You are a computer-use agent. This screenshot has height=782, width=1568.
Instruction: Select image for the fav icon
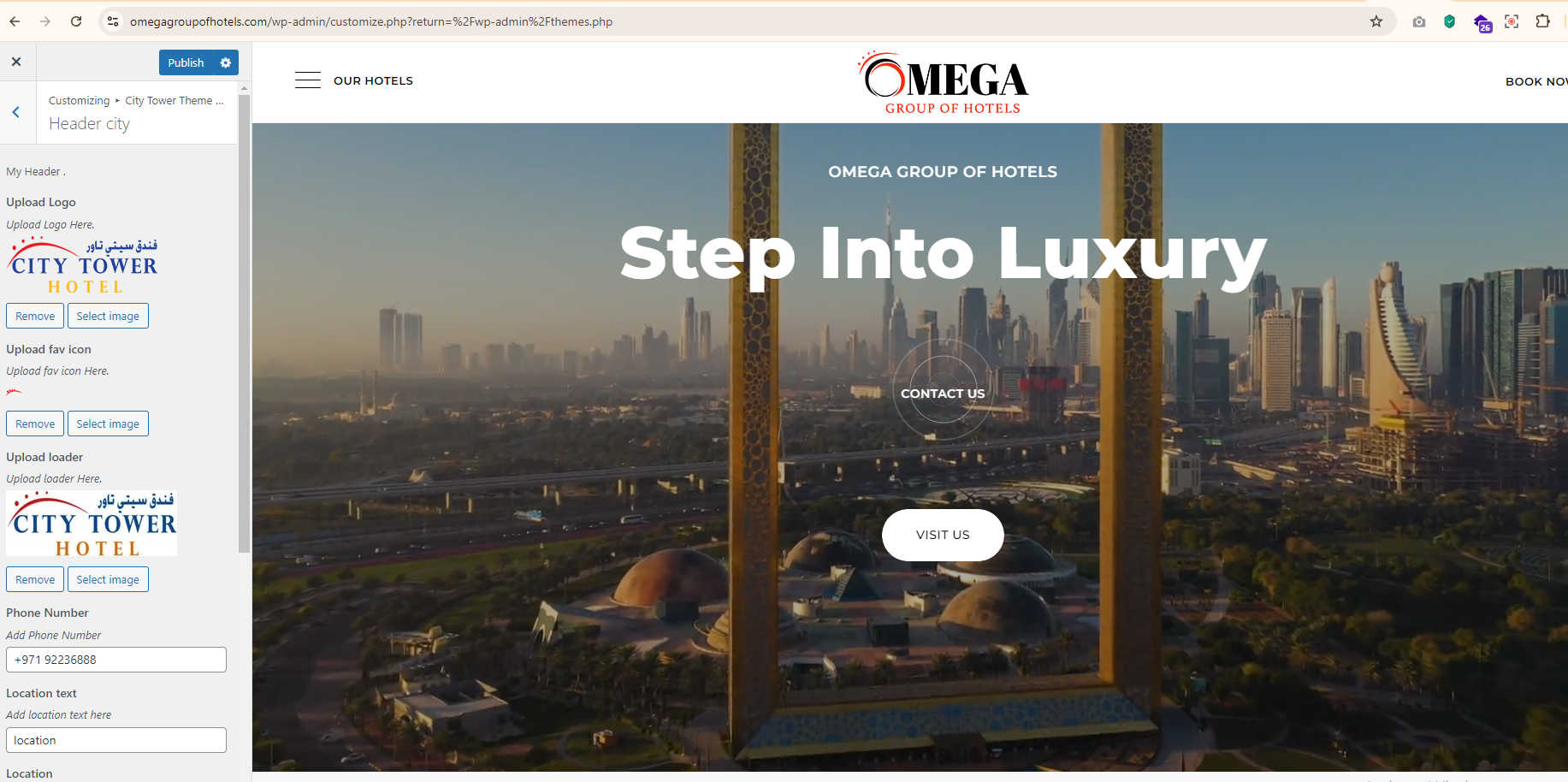coord(108,424)
